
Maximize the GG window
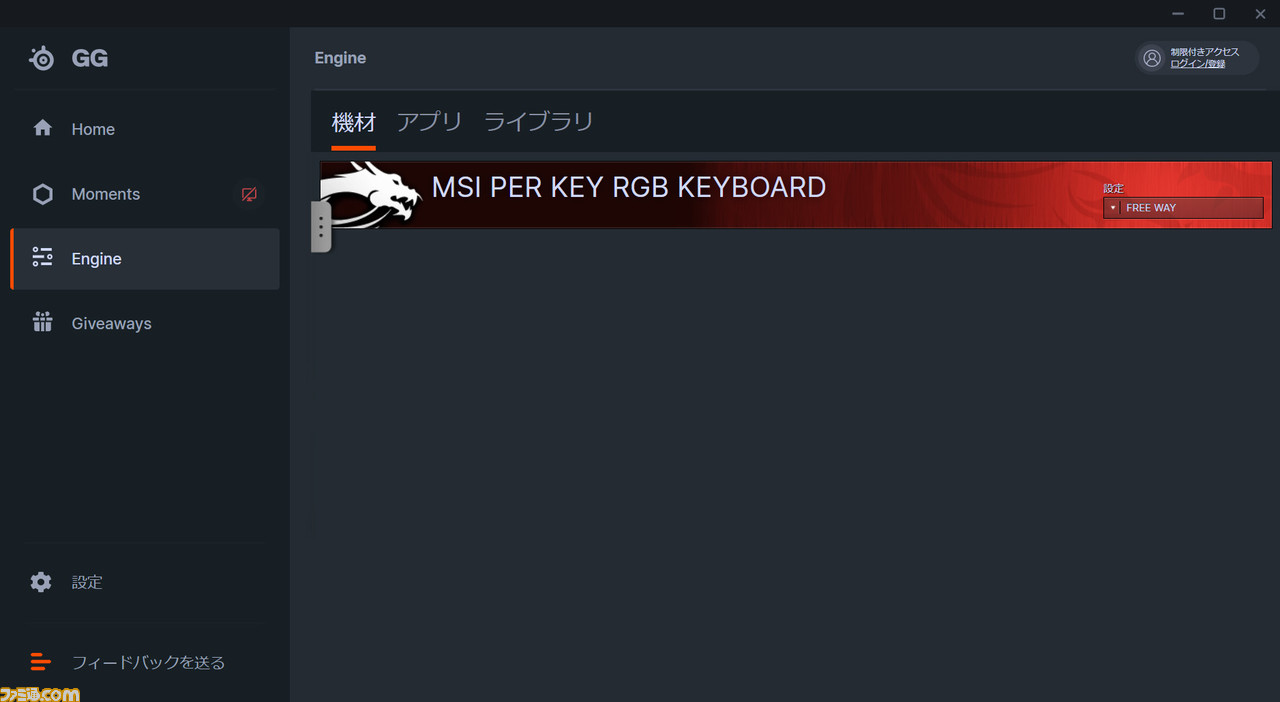click(1219, 13)
